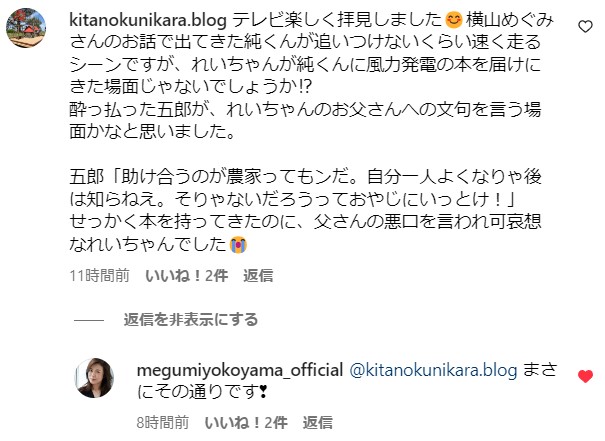Click the 11時間前 timestamp
Viewport: 605px width, 441px height.
pyautogui.click(x=100, y=276)
